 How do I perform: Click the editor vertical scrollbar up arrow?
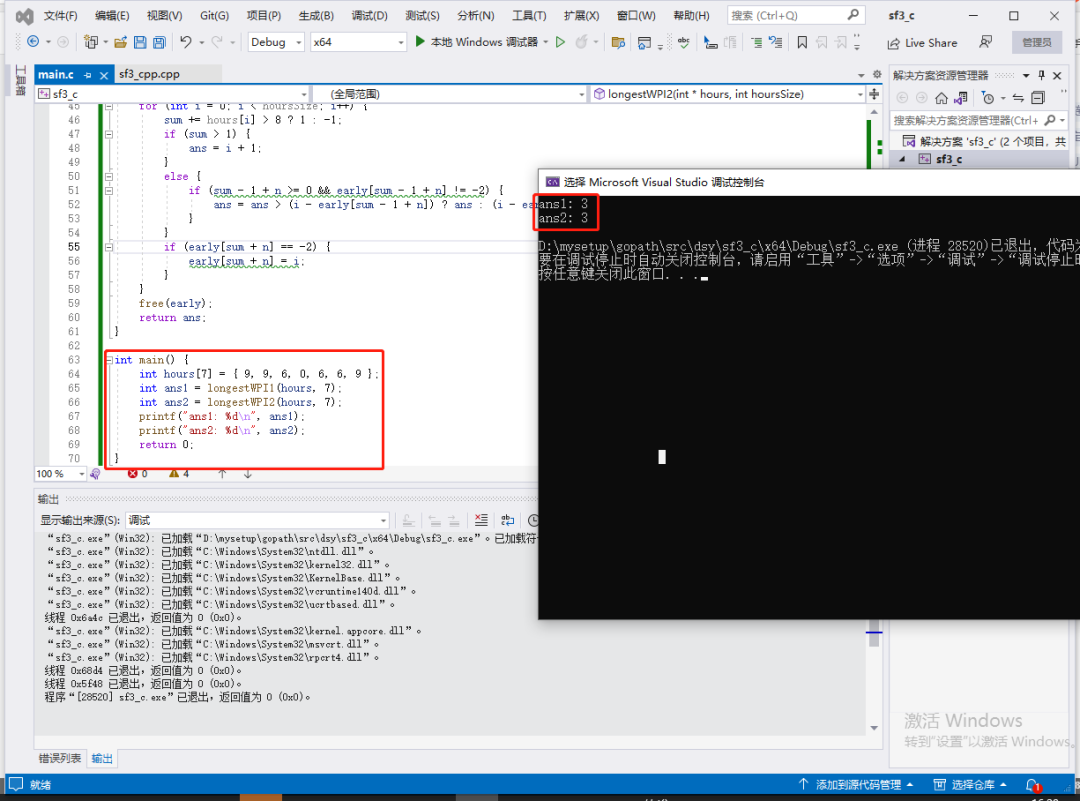[x=874, y=112]
